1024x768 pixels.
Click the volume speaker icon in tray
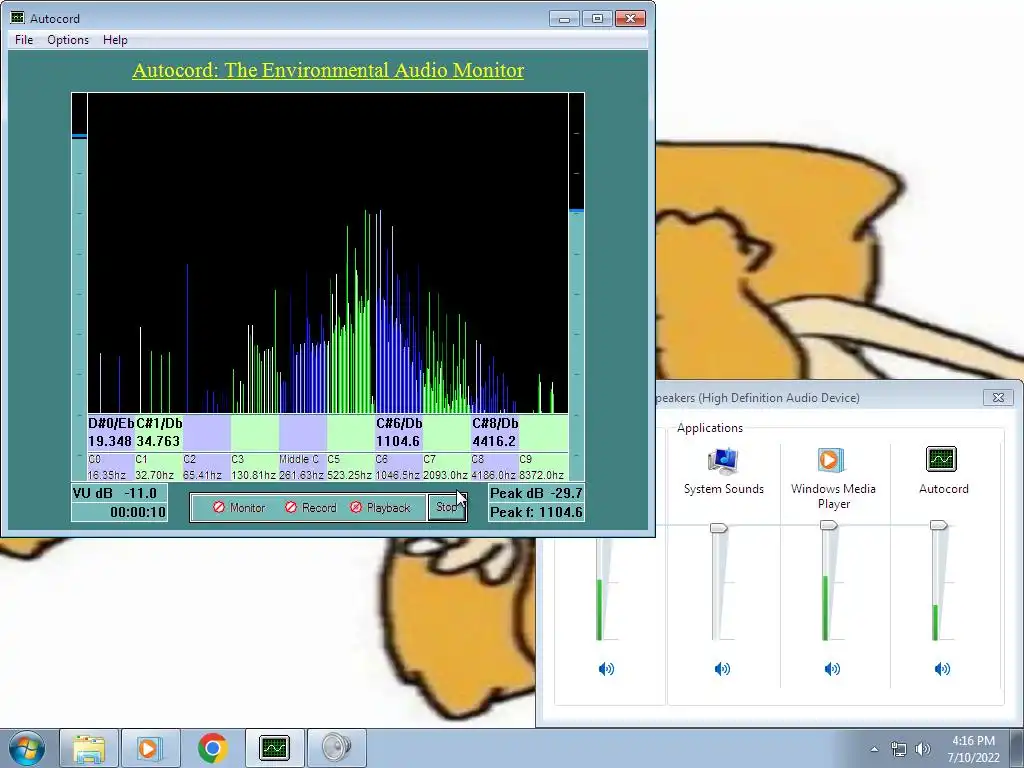pyautogui.click(x=923, y=749)
